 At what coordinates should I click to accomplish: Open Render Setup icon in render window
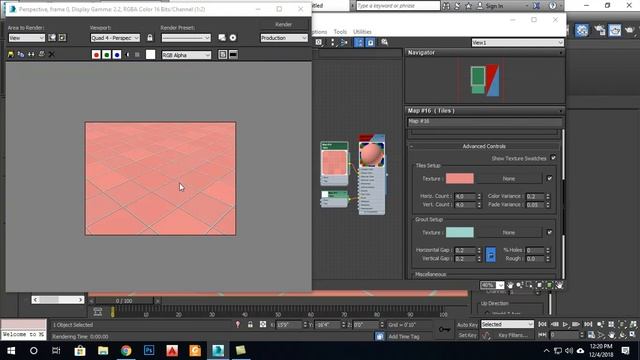[222, 38]
